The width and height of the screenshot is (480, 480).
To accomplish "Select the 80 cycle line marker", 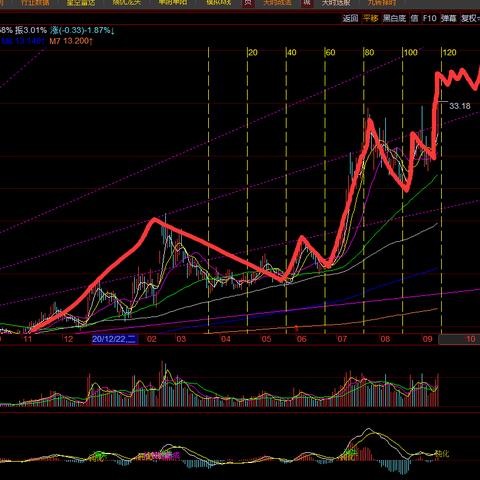I will (x=369, y=53).
